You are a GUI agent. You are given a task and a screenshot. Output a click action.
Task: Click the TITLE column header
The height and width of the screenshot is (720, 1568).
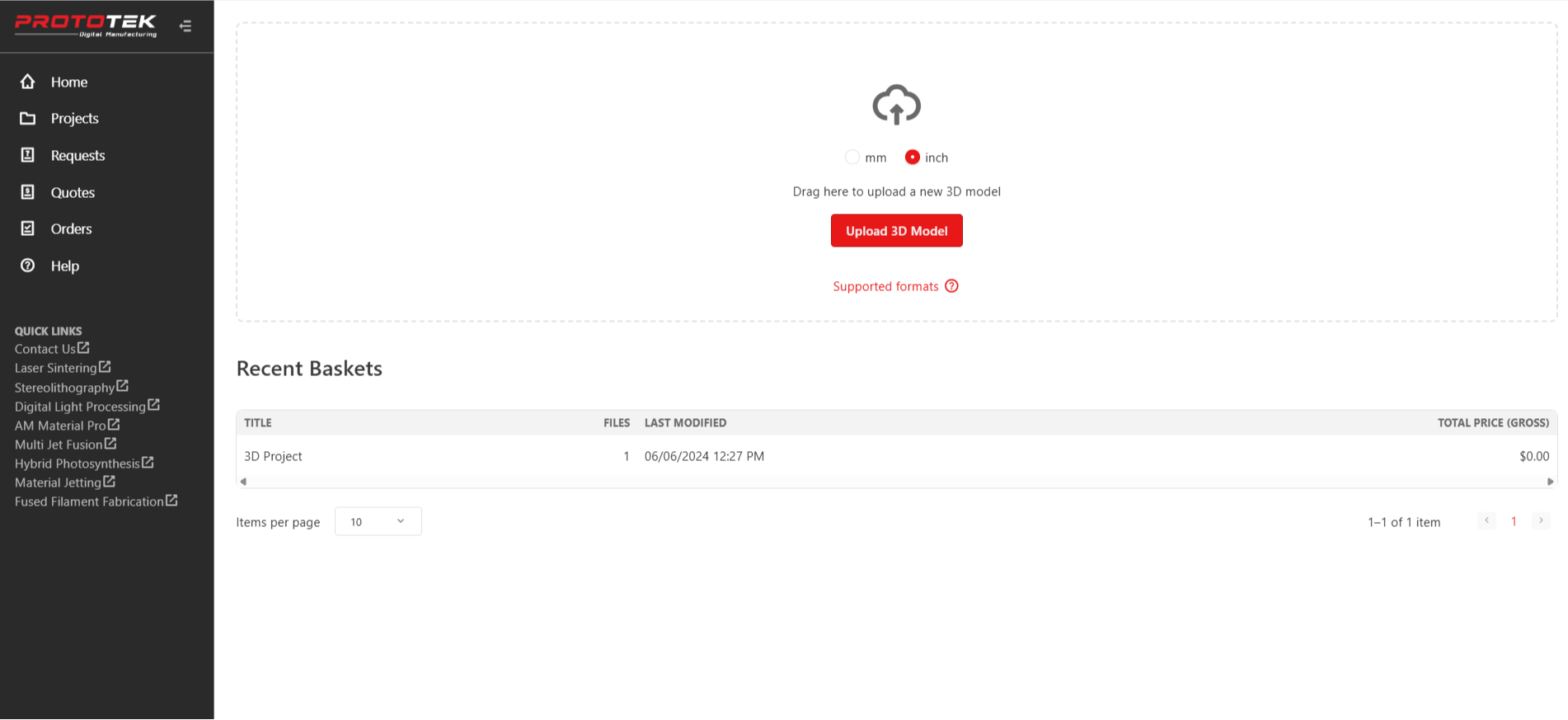point(258,422)
